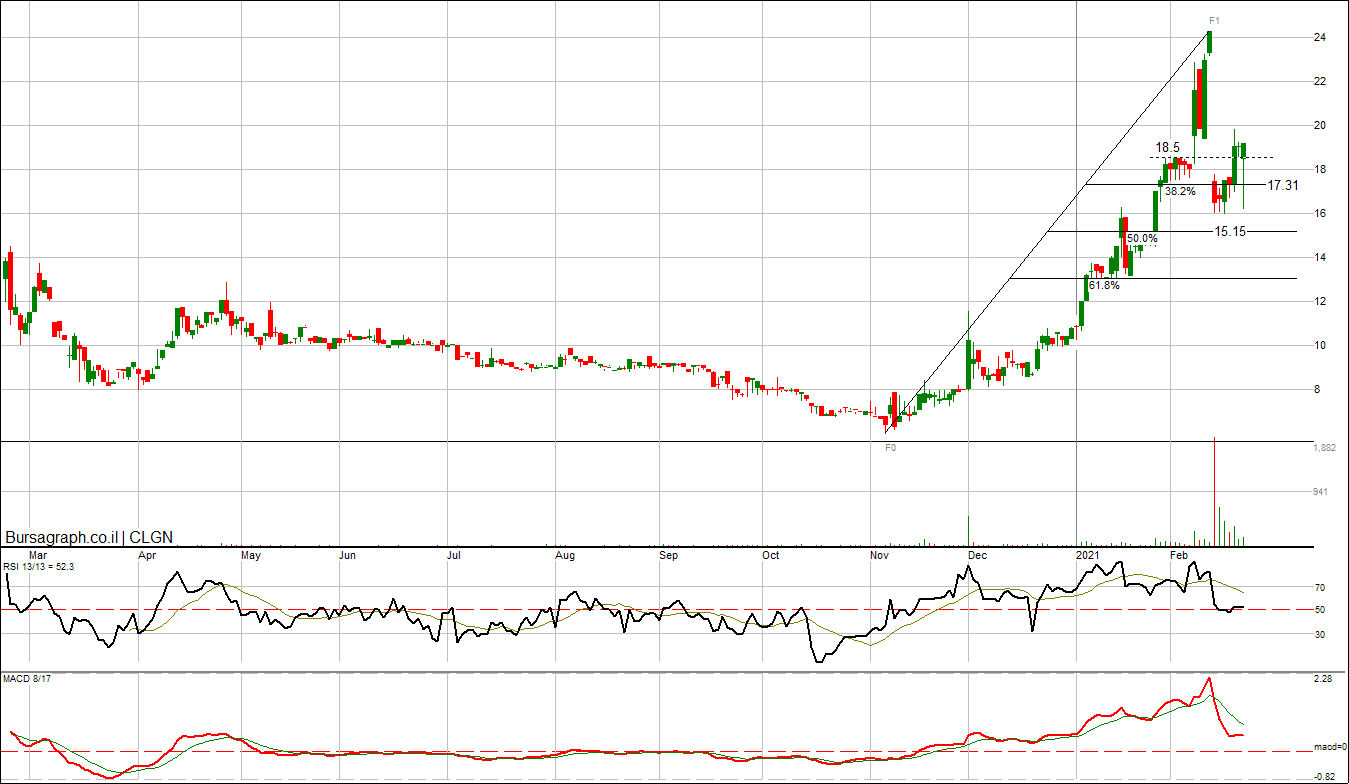Click the F0 Fibonacci low marker
Viewport: 1349px width, 784px height.
point(891,449)
